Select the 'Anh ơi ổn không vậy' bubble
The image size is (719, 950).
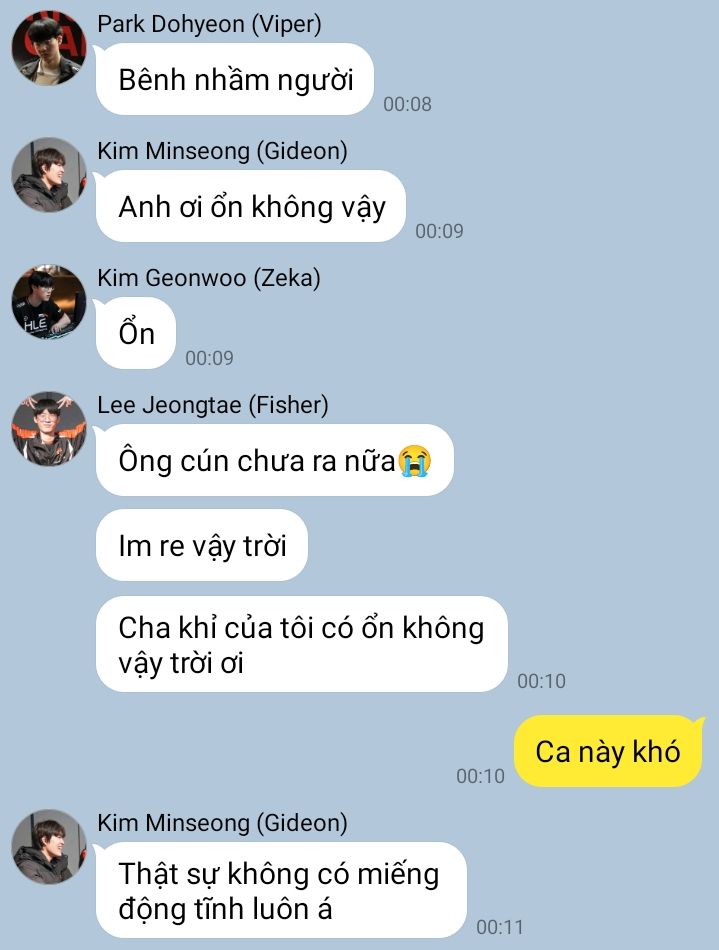coord(251,207)
